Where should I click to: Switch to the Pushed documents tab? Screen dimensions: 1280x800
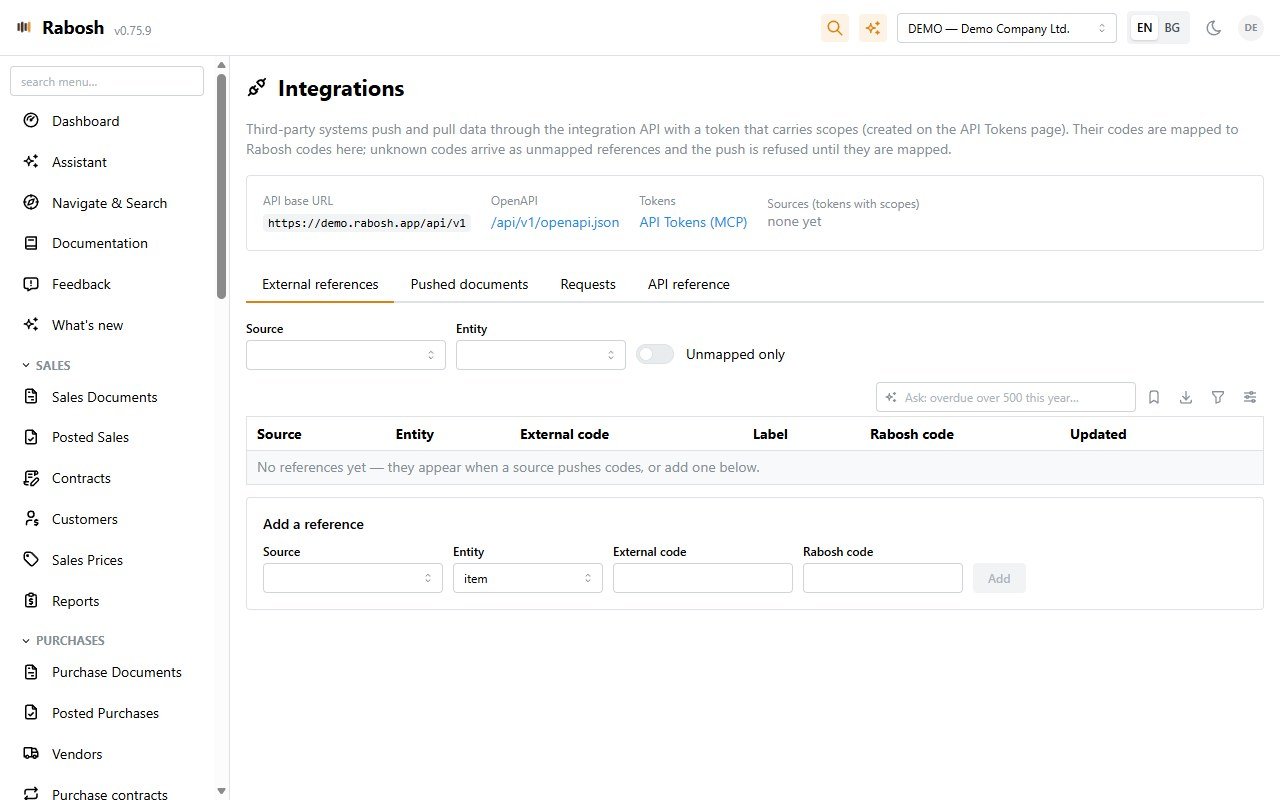click(469, 284)
